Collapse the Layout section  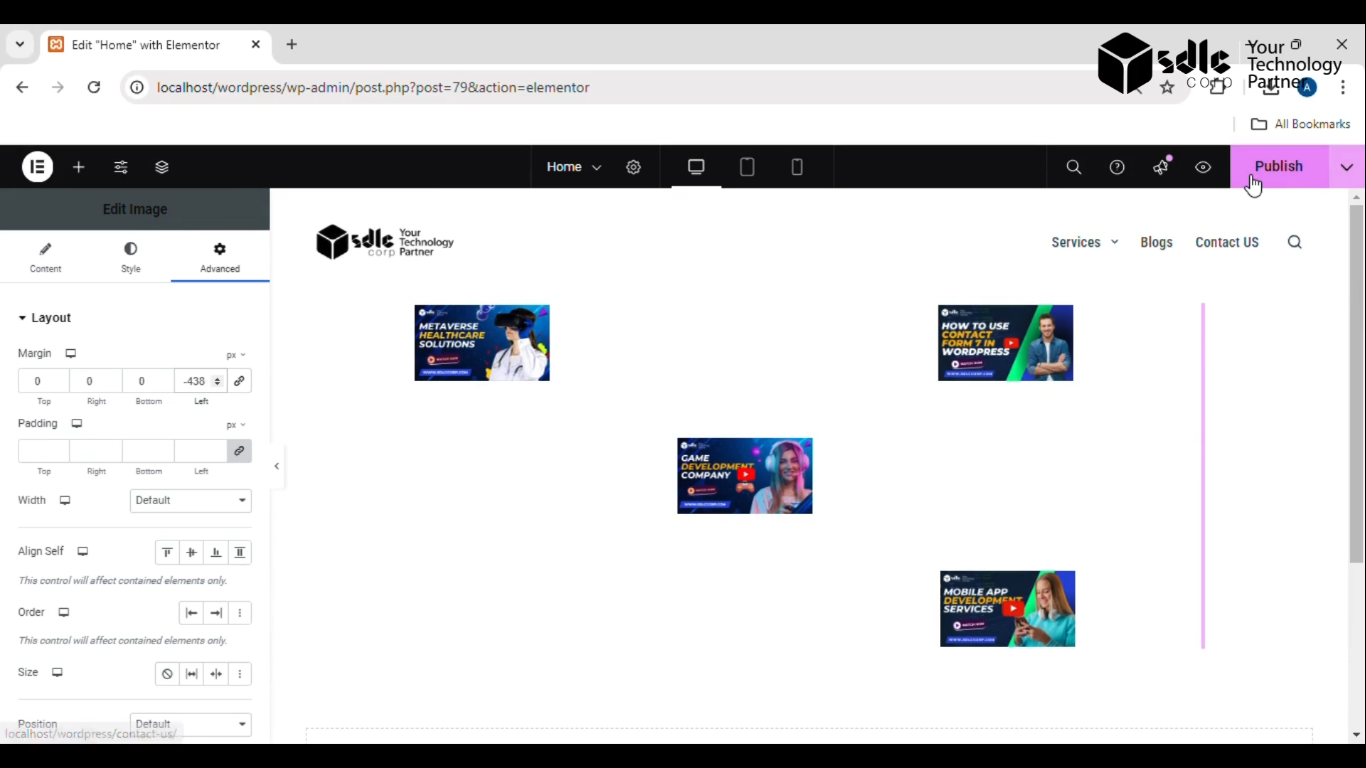tap(45, 318)
